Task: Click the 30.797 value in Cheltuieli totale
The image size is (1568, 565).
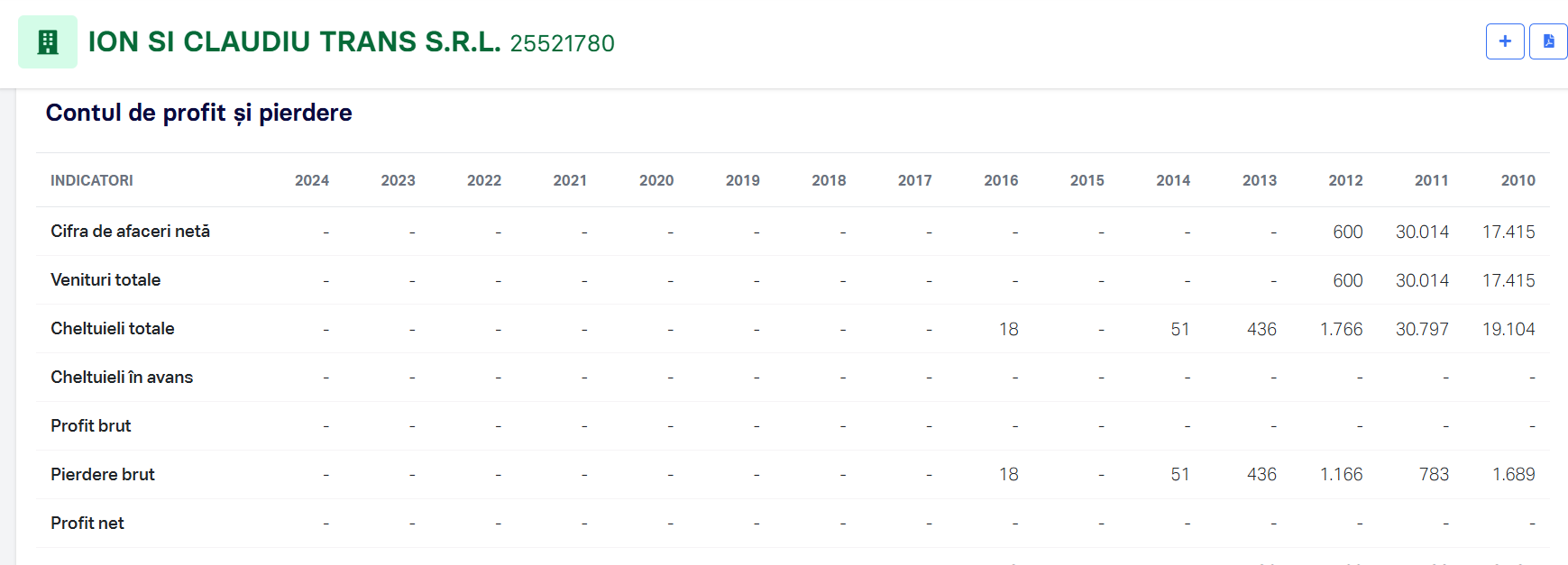Action: pyautogui.click(x=1422, y=329)
